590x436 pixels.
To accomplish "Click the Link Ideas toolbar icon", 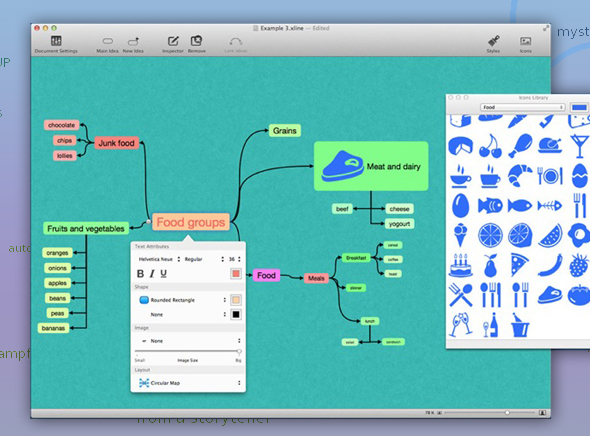I will tap(236, 41).
